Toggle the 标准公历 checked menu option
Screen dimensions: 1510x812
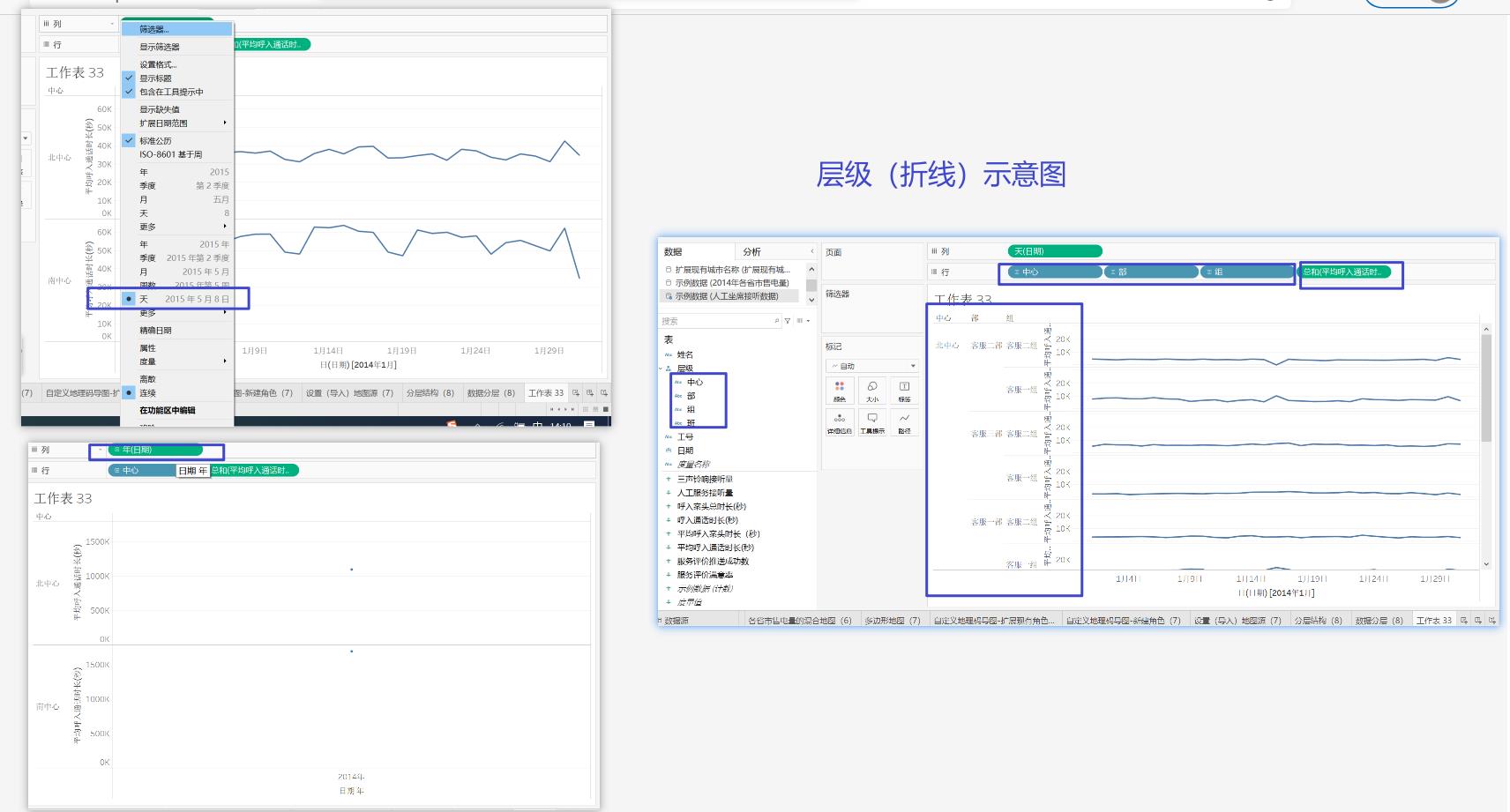click(177, 141)
